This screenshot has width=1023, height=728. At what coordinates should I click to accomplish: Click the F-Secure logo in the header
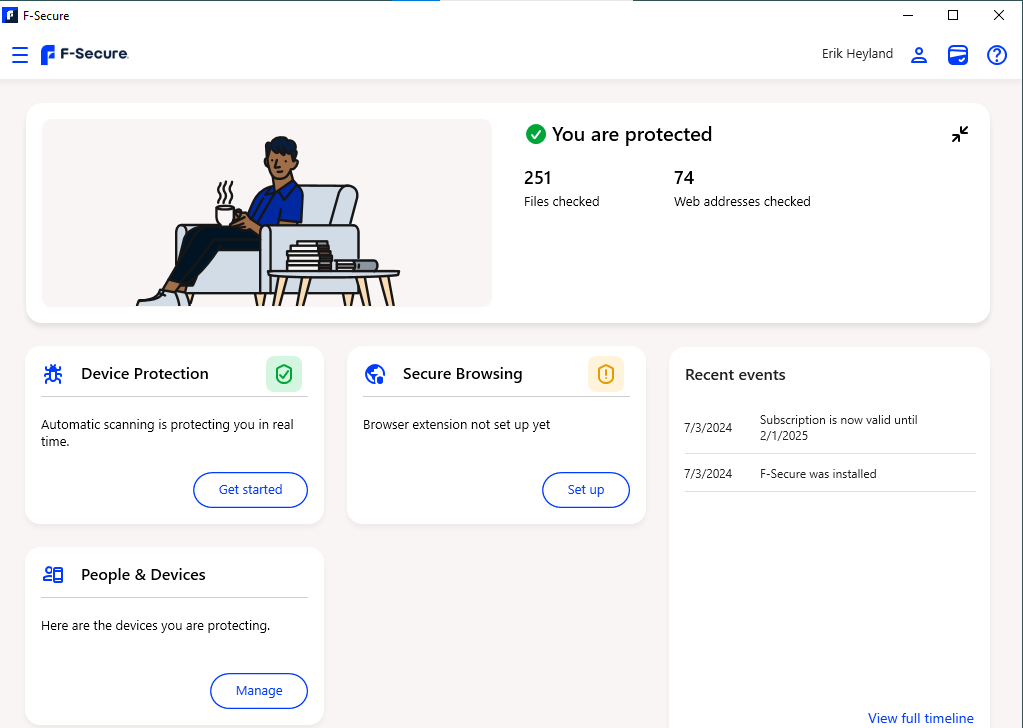[x=84, y=54]
